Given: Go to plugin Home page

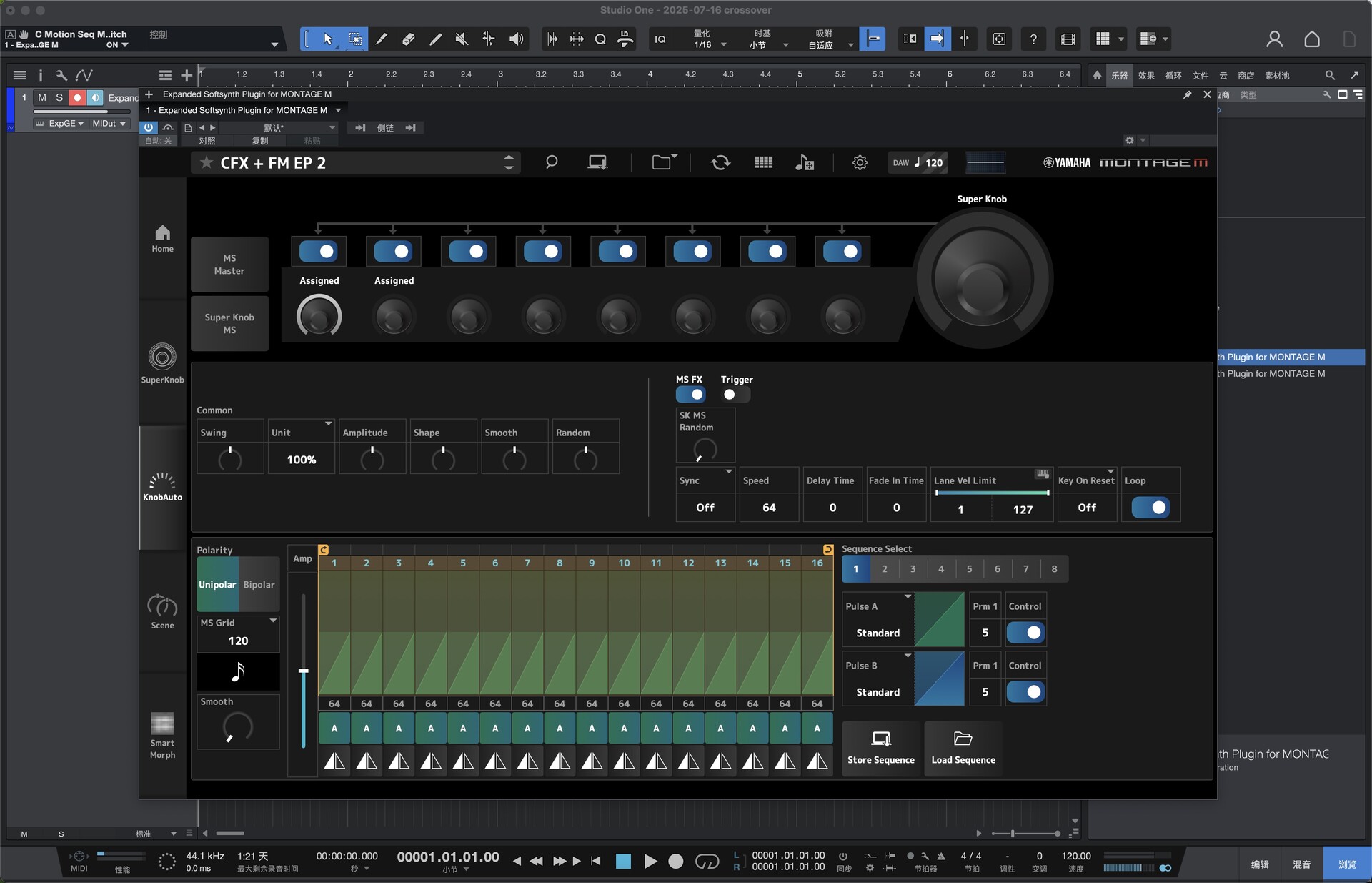Looking at the screenshot, I should click(x=162, y=239).
